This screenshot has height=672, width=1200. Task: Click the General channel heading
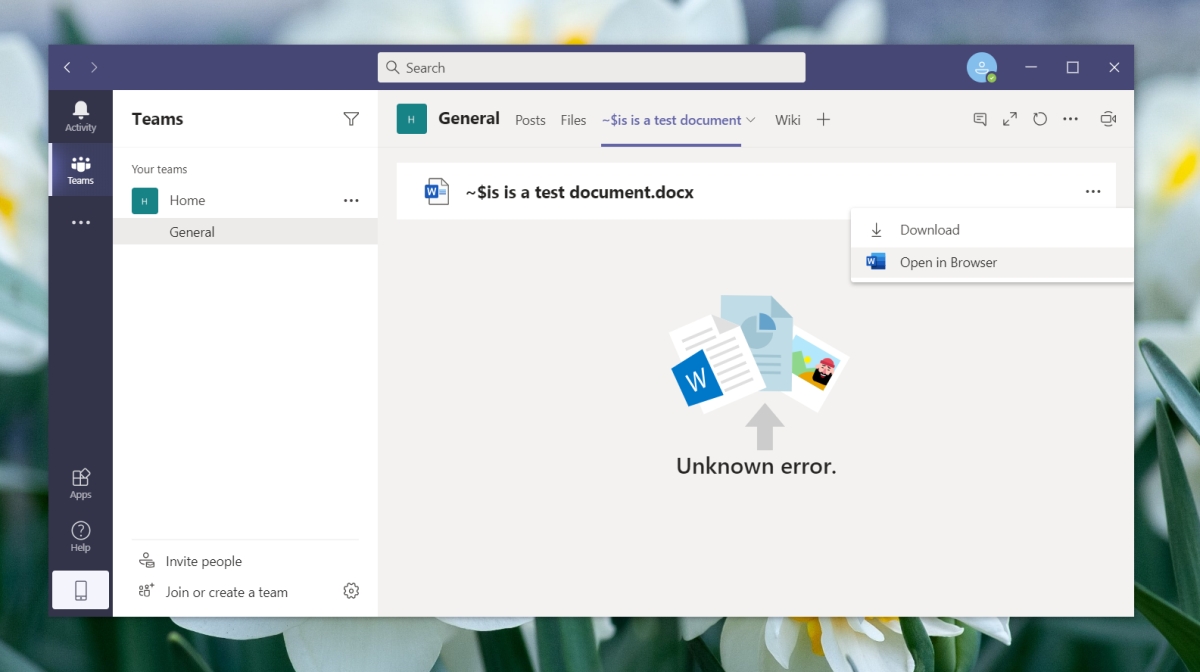point(469,118)
